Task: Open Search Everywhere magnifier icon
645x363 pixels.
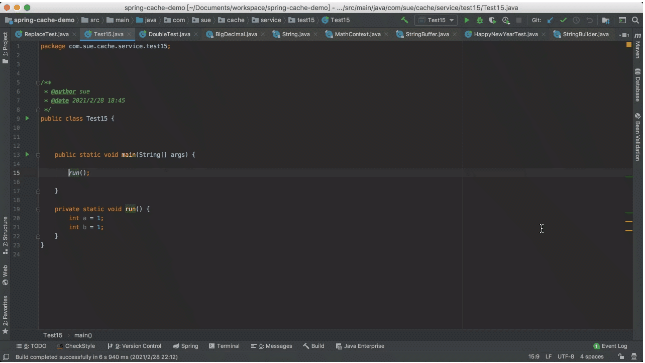Action: [635, 20]
